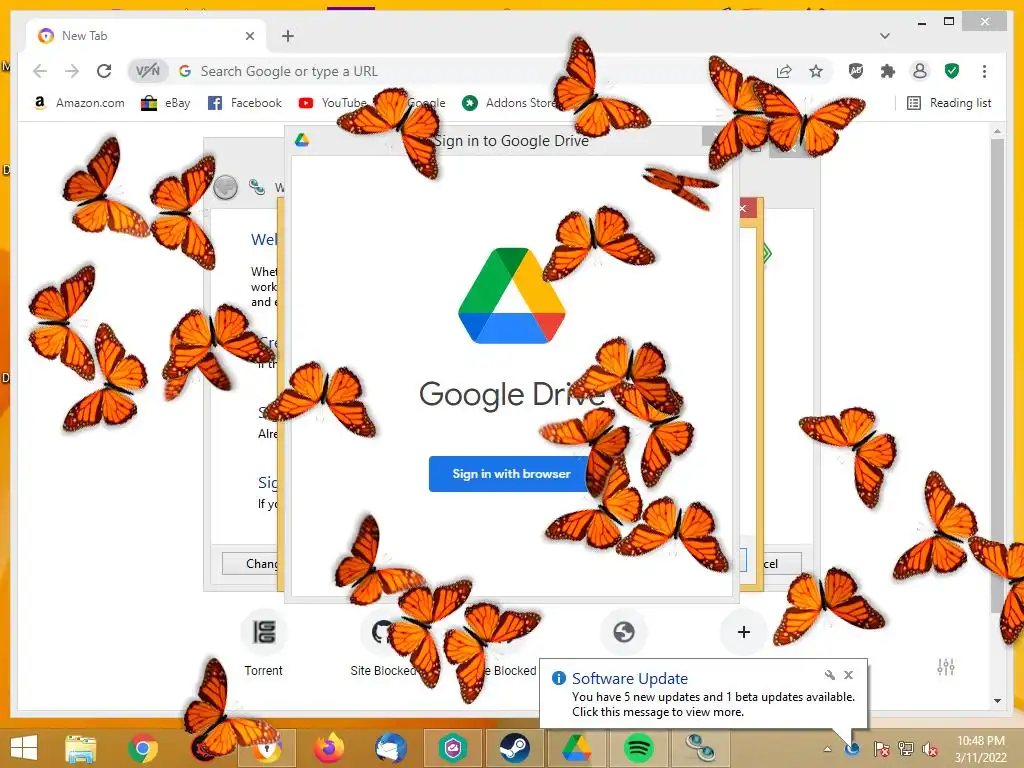This screenshot has height=768, width=1024.
Task: Open the Windows Start button
Action: [24, 748]
